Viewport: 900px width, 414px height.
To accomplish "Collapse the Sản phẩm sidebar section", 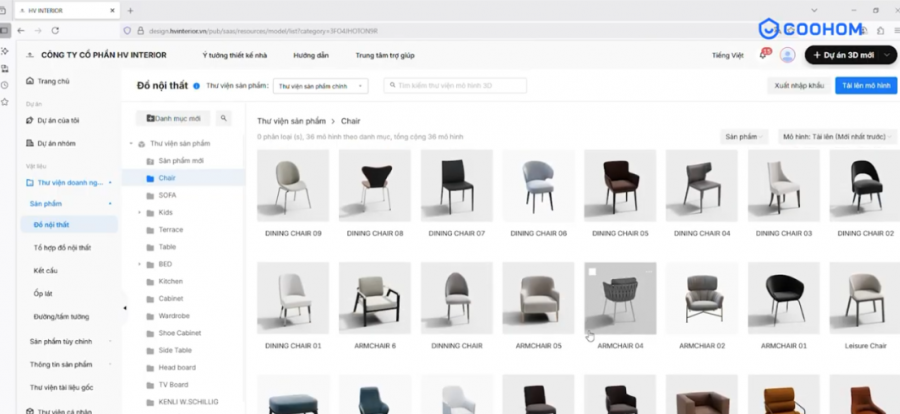I will tap(110, 203).
